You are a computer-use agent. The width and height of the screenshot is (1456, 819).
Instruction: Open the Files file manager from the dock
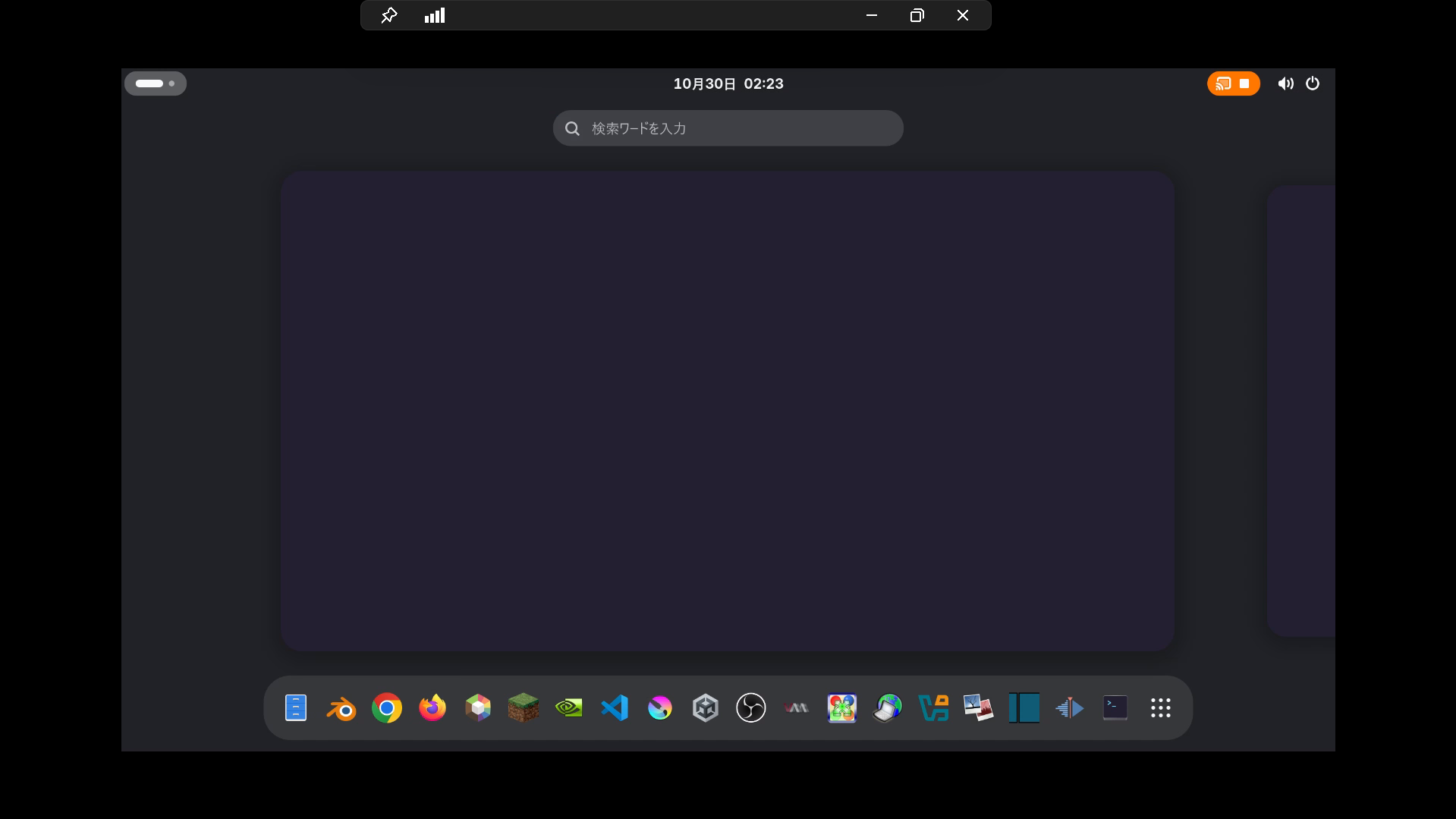pyautogui.click(x=296, y=708)
